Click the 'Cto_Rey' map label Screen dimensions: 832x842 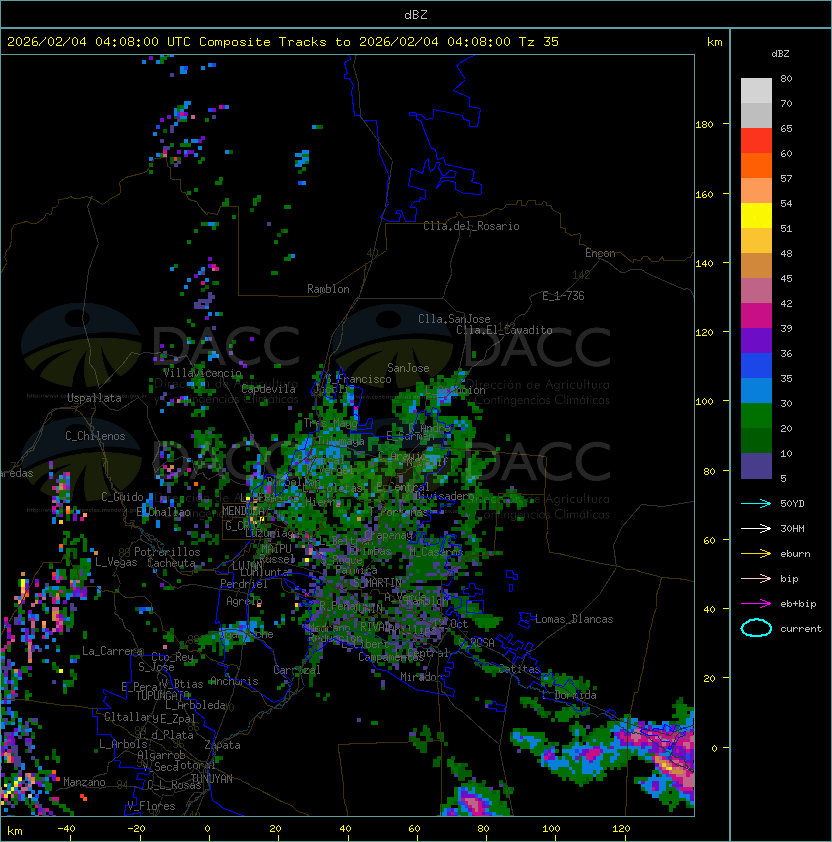[x=172, y=656]
